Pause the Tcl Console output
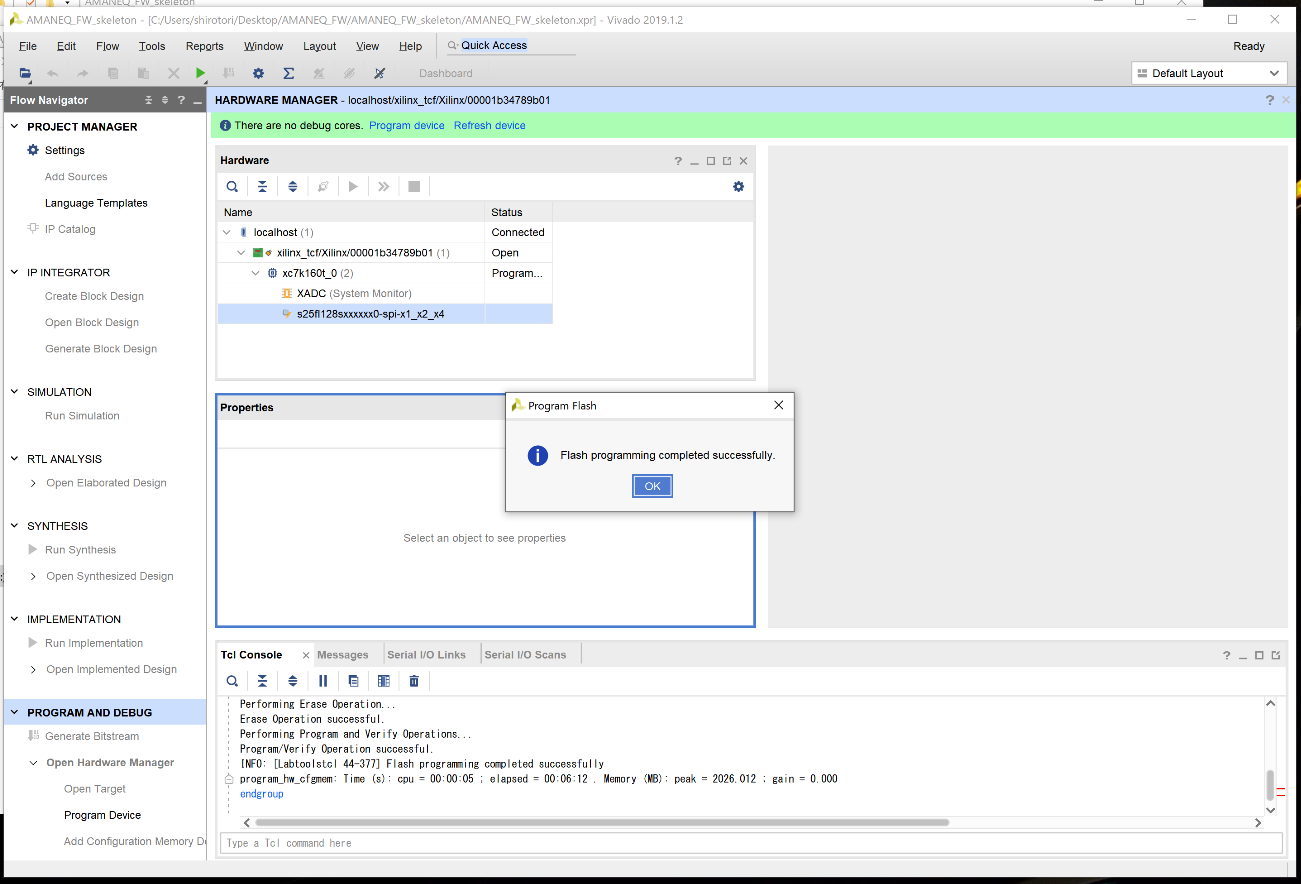This screenshot has width=1301, height=884. click(x=323, y=681)
